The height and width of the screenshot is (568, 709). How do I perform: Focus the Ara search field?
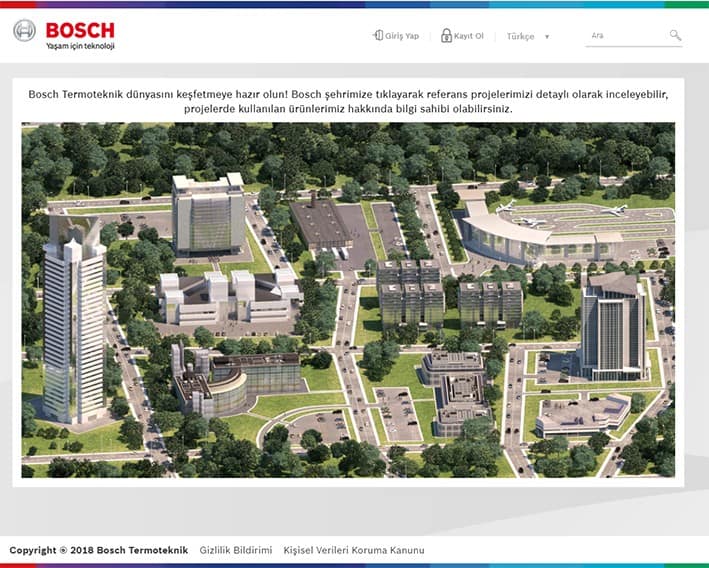tap(625, 36)
